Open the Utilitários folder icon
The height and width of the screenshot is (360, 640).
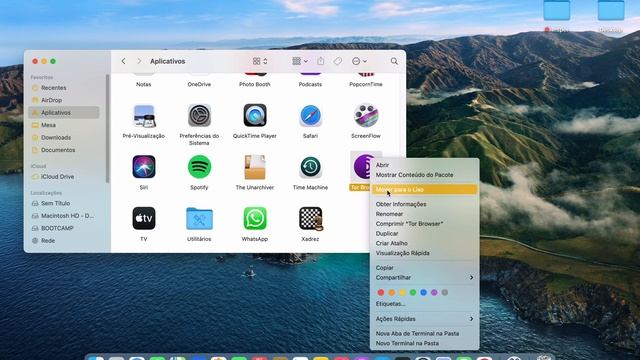click(199, 218)
